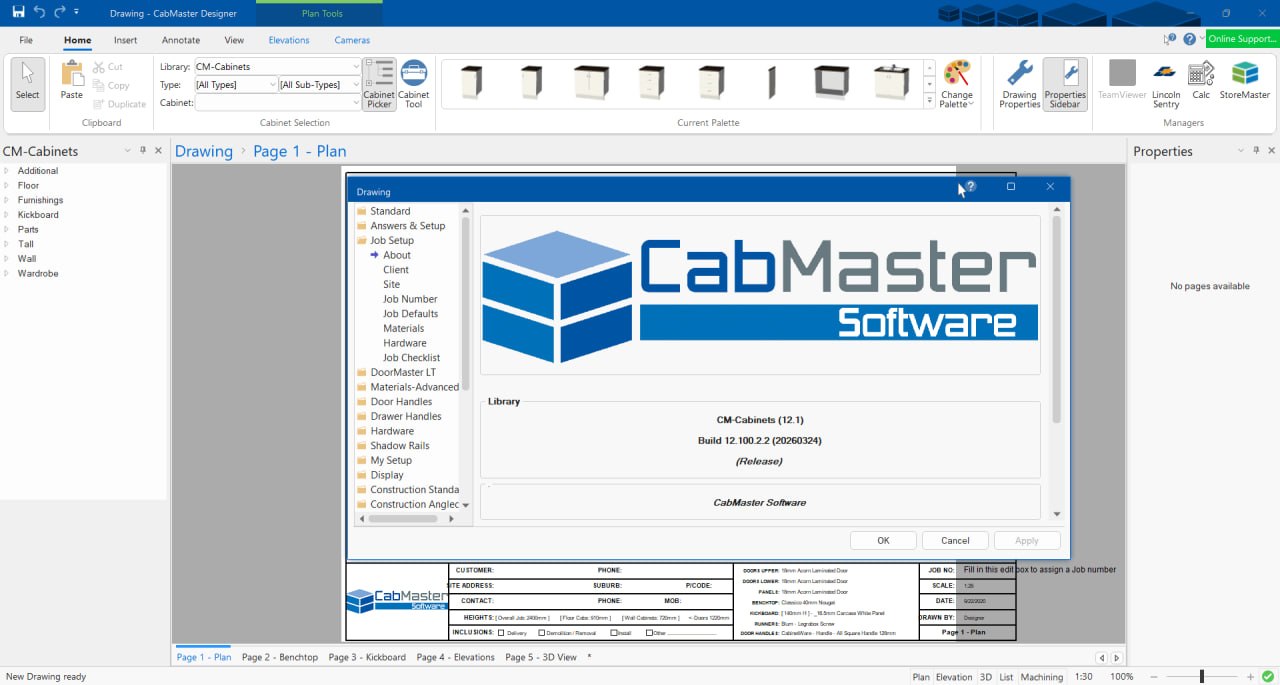Switch to the Annotate ribbon tab

click(181, 40)
